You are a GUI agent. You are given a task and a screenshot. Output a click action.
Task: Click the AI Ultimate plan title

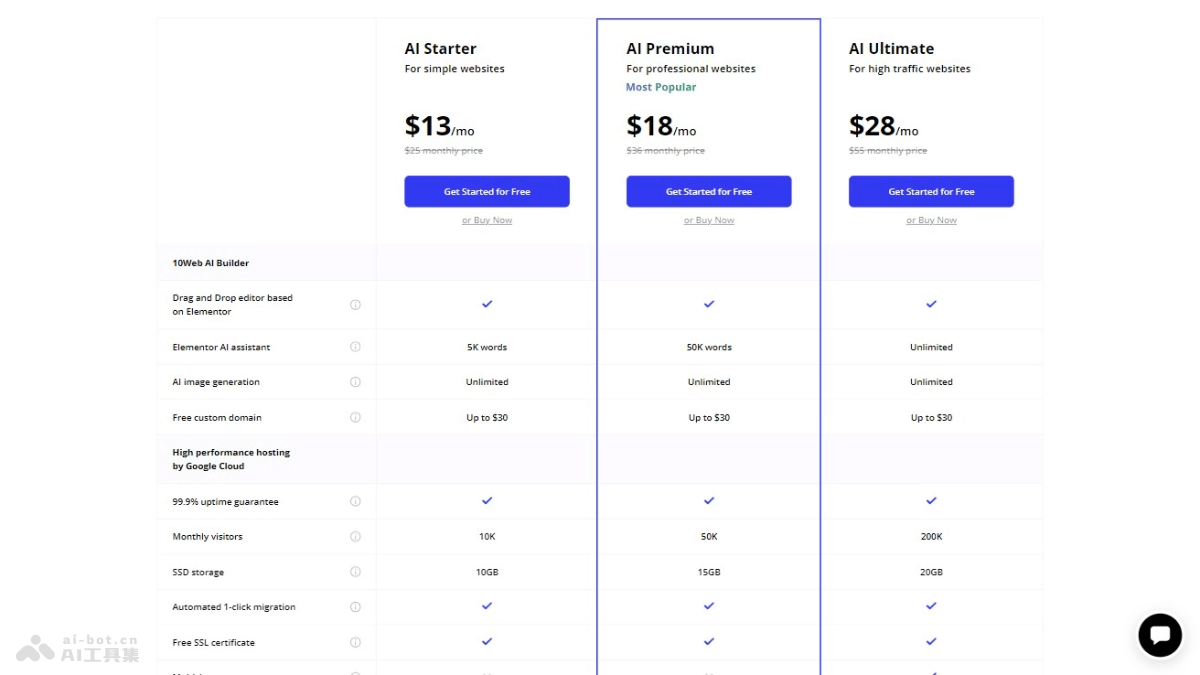click(891, 49)
